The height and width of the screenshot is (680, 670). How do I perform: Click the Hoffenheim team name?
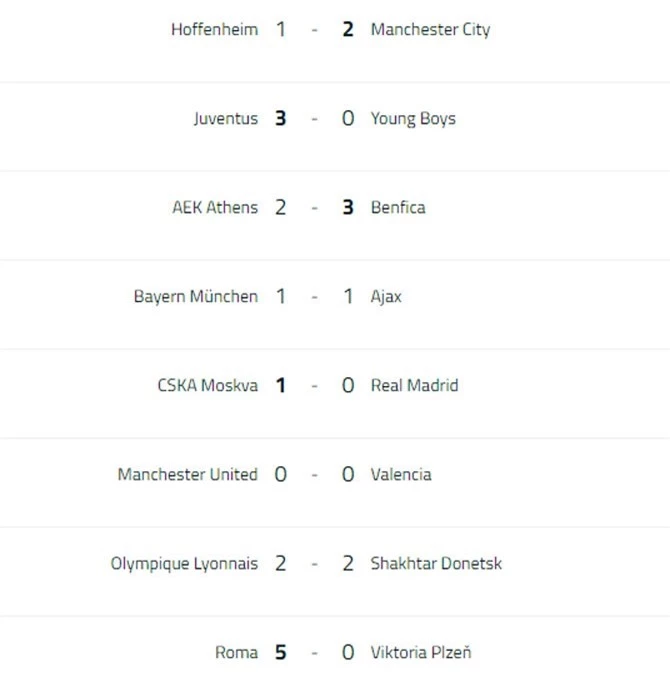pyautogui.click(x=214, y=29)
